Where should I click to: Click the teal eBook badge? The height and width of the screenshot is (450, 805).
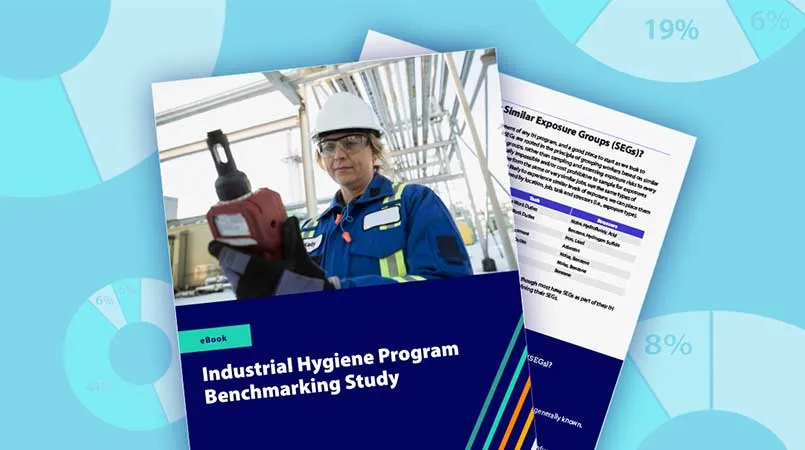215,338
